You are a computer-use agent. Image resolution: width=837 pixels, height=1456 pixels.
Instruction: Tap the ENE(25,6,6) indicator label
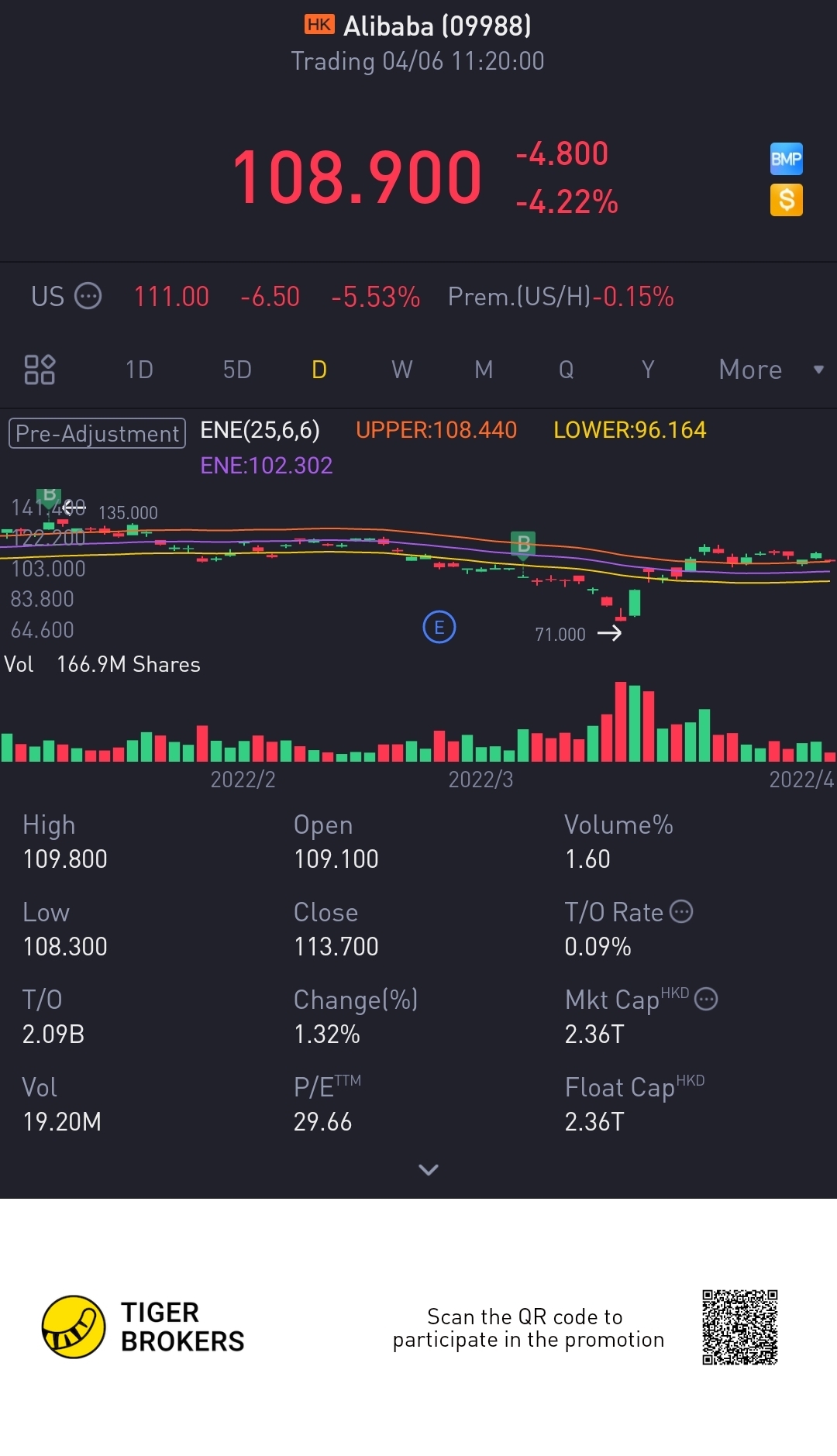pos(260,430)
